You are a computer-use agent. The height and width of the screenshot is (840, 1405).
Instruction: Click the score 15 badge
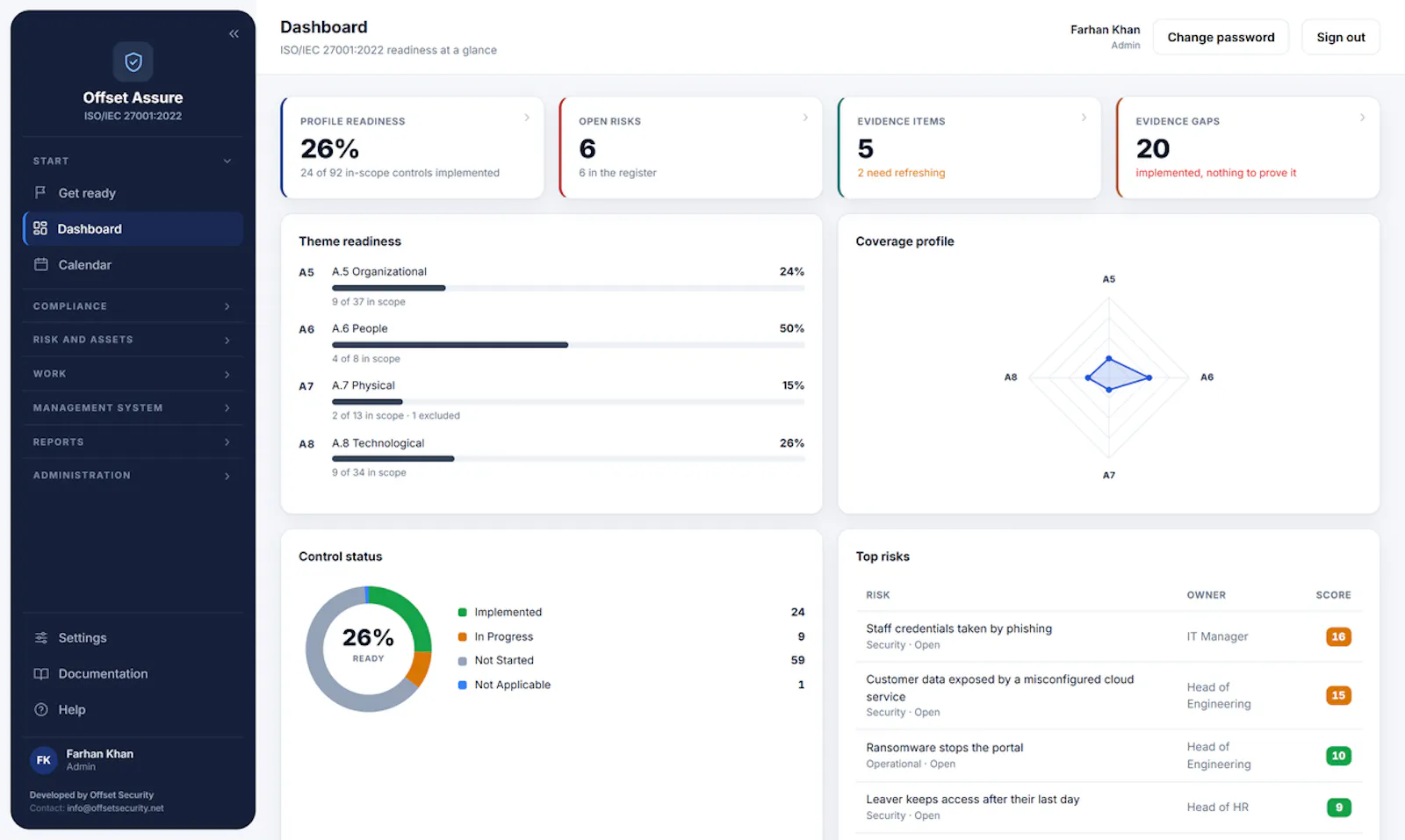(x=1338, y=695)
